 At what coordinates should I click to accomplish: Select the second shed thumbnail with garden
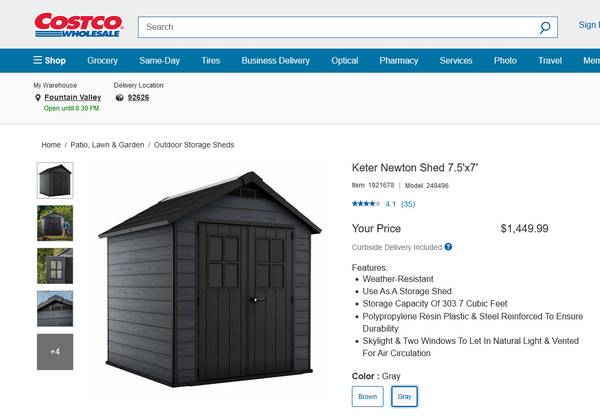55,223
